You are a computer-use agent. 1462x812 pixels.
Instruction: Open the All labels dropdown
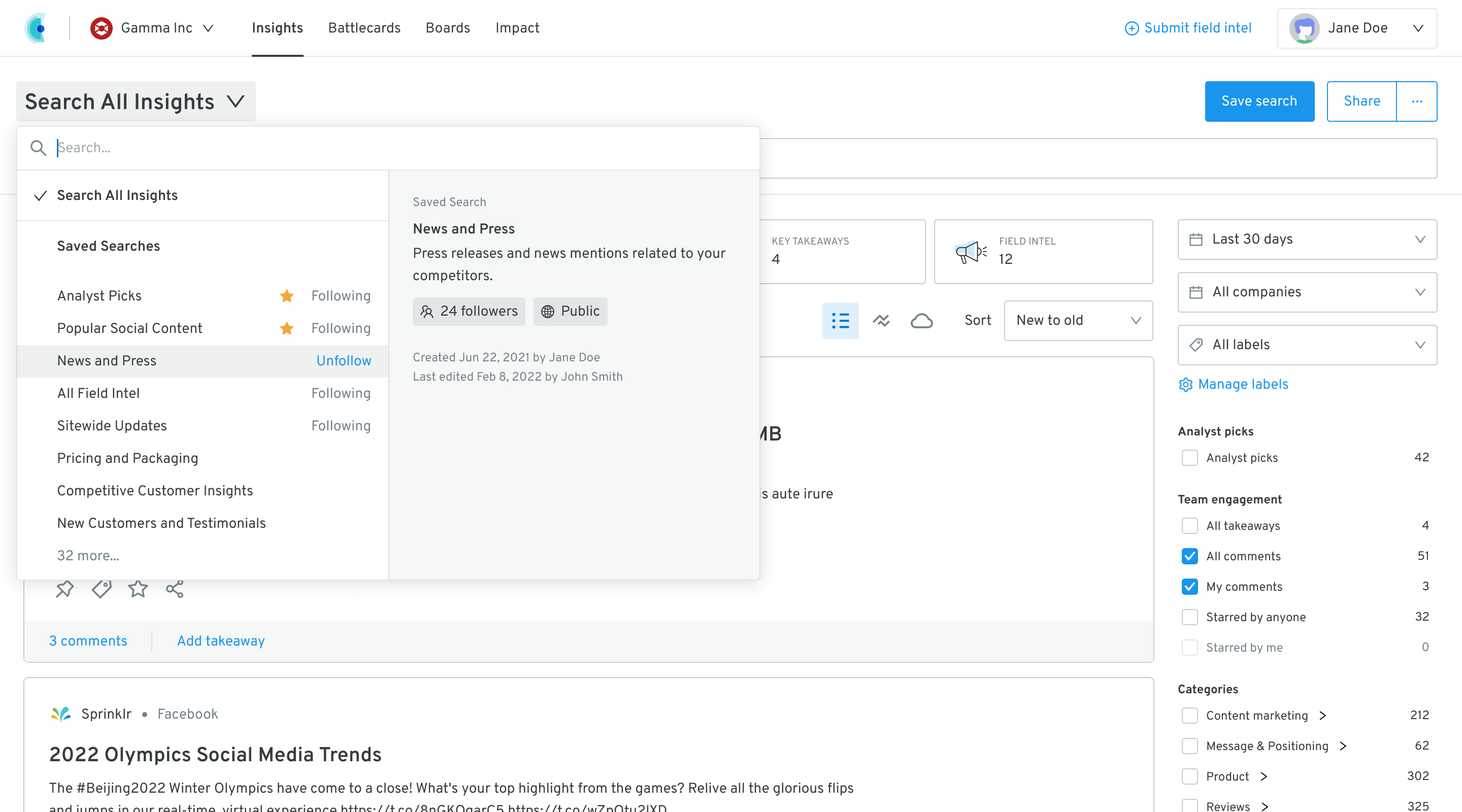pos(1307,345)
